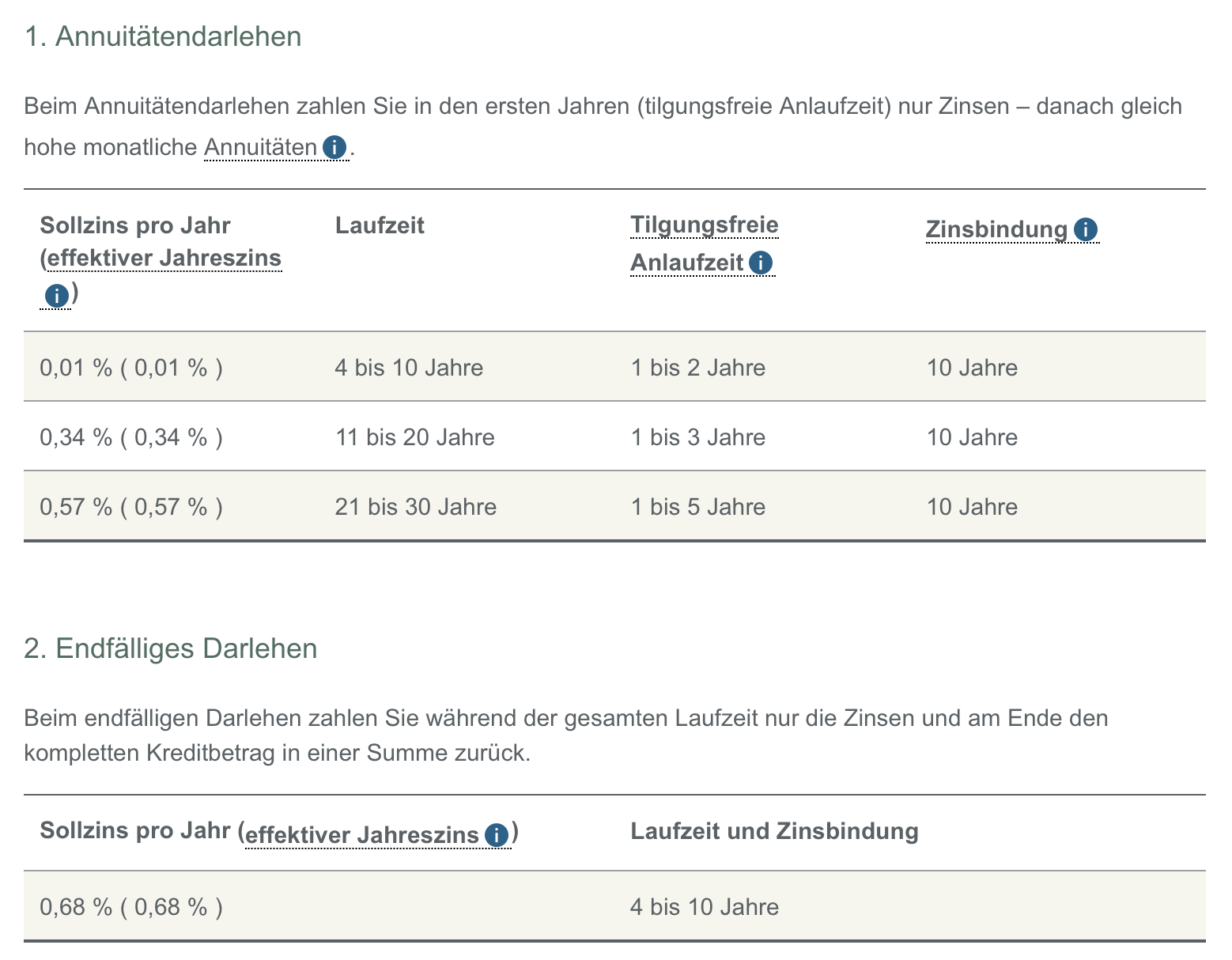The width and height of the screenshot is (1232, 960).
Task: Click the heading 2. Endfälliges Darlehen
Action: (x=170, y=648)
